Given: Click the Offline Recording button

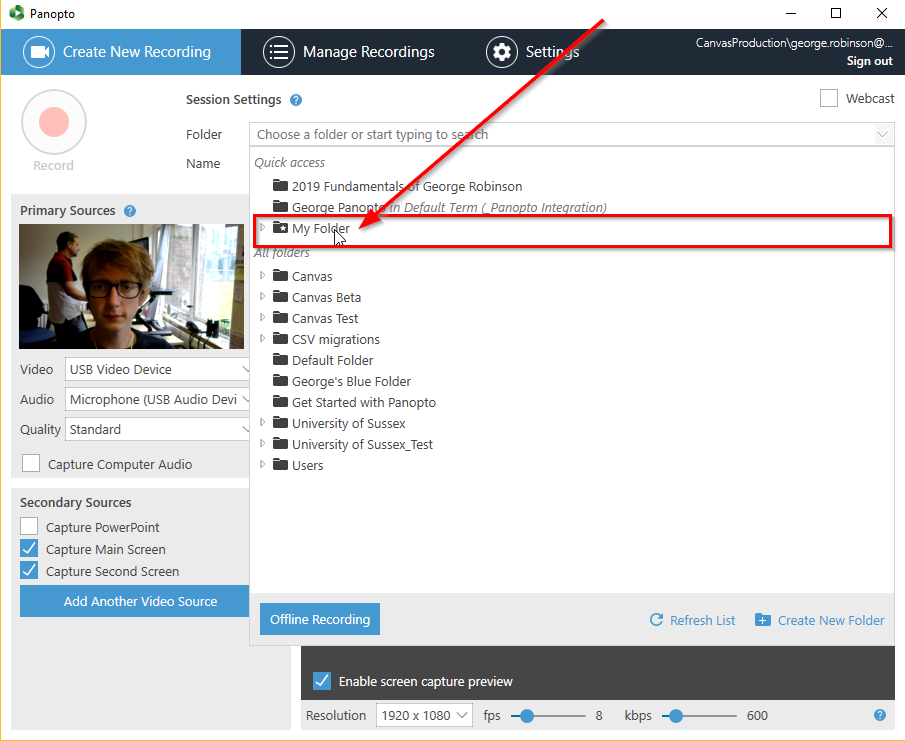Looking at the screenshot, I should pos(320,619).
